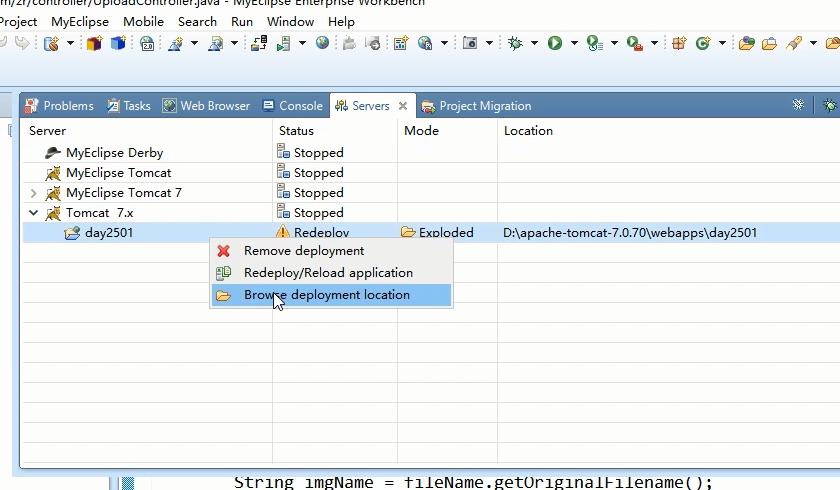The image size is (840, 490).
Task: Click the purple-yellow cube new module icon
Action: point(94,43)
